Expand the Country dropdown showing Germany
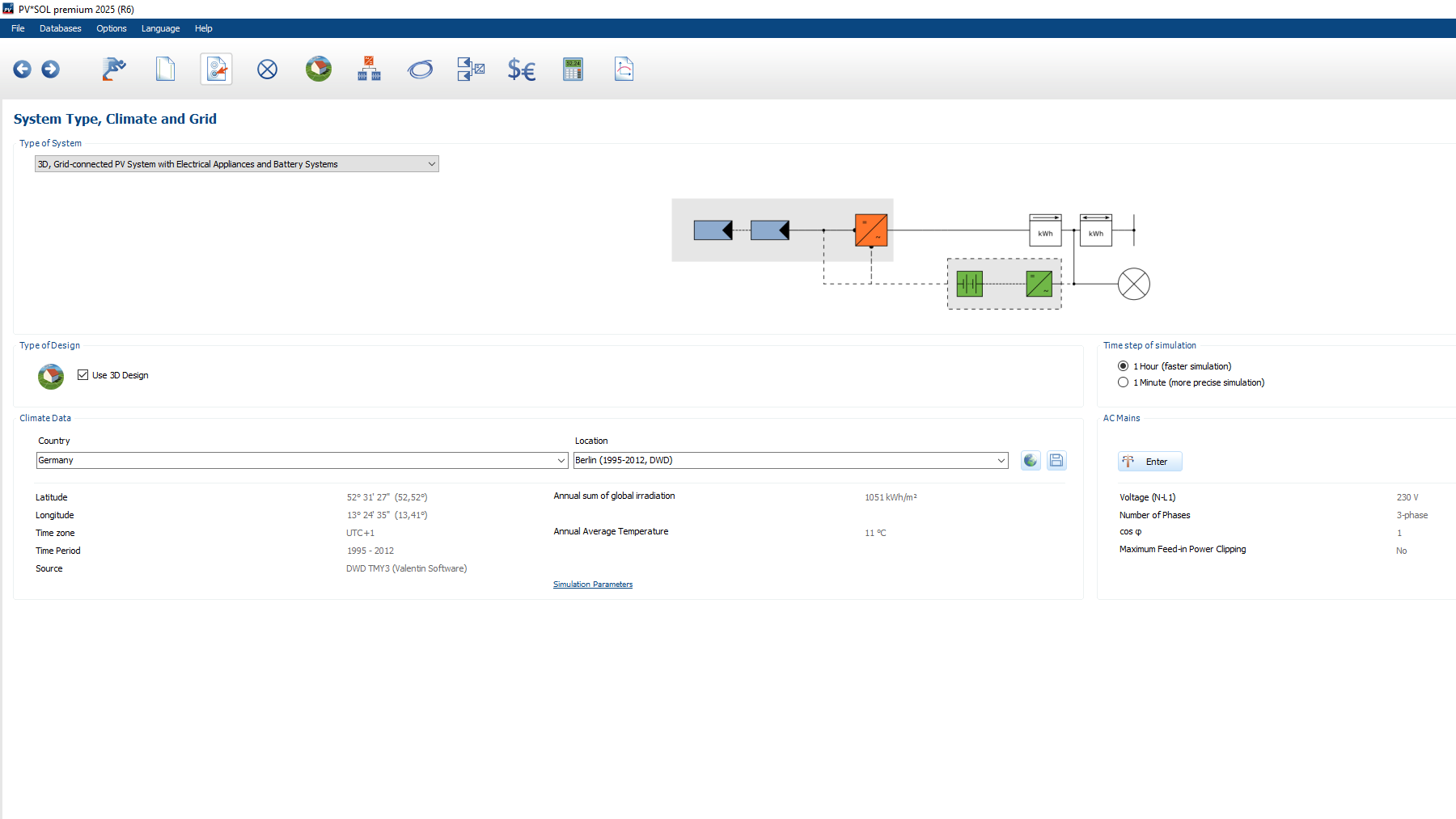 (x=562, y=460)
